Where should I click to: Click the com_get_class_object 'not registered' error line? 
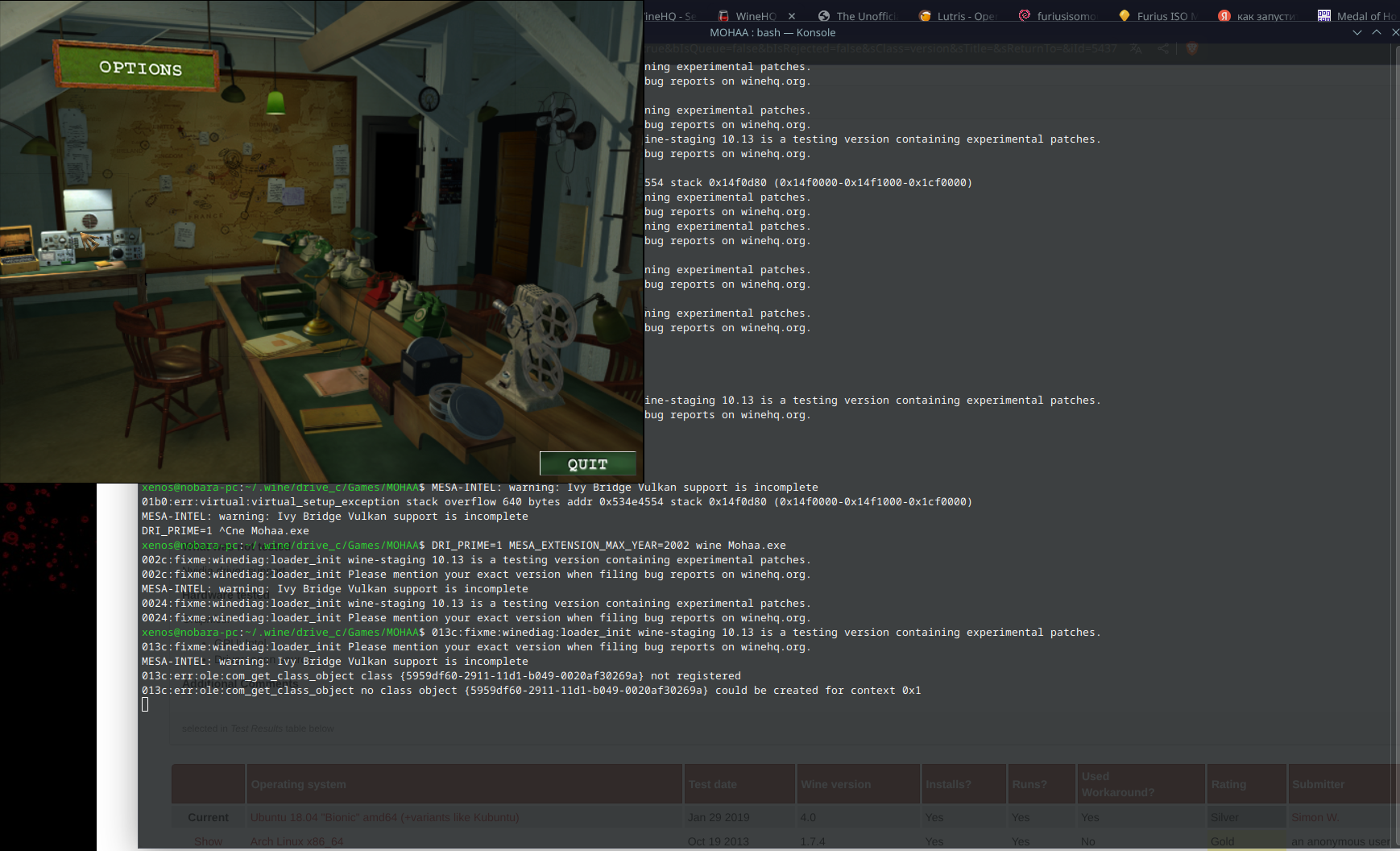point(441,676)
